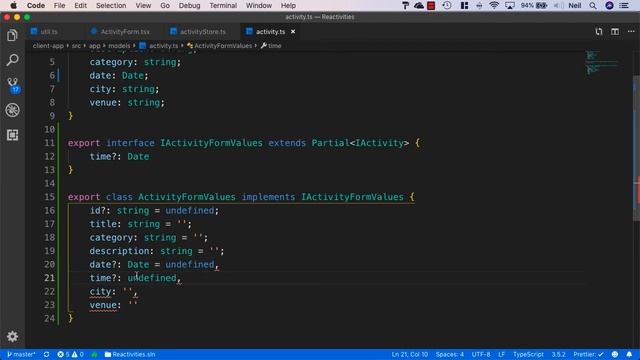Image resolution: width=640 pixels, height=360 pixels.
Task: Change encoding via UTF-8
Action: click(x=481, y=354)
